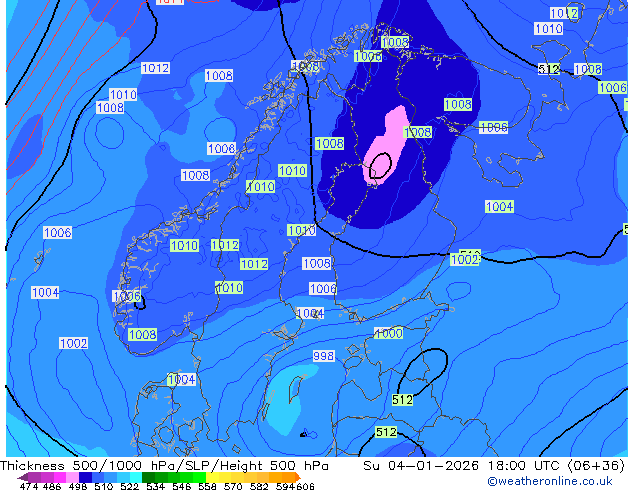The height and width of the screenshot is (490, 634).
Task: Click the 498 legend value
Action: (x=78, y=486)
